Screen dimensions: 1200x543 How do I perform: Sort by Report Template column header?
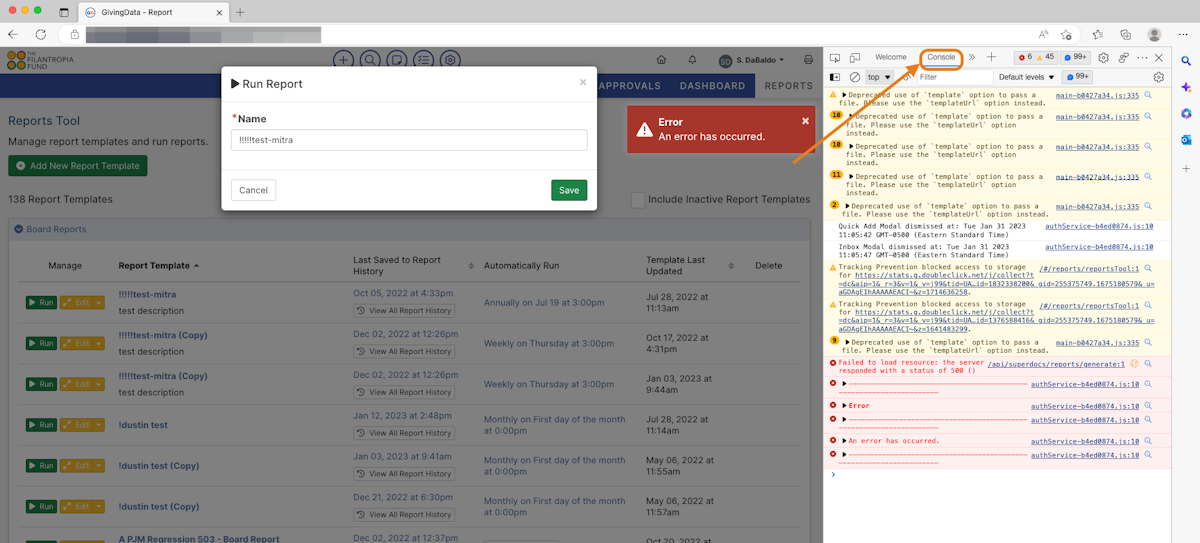[x=158, y=266]
